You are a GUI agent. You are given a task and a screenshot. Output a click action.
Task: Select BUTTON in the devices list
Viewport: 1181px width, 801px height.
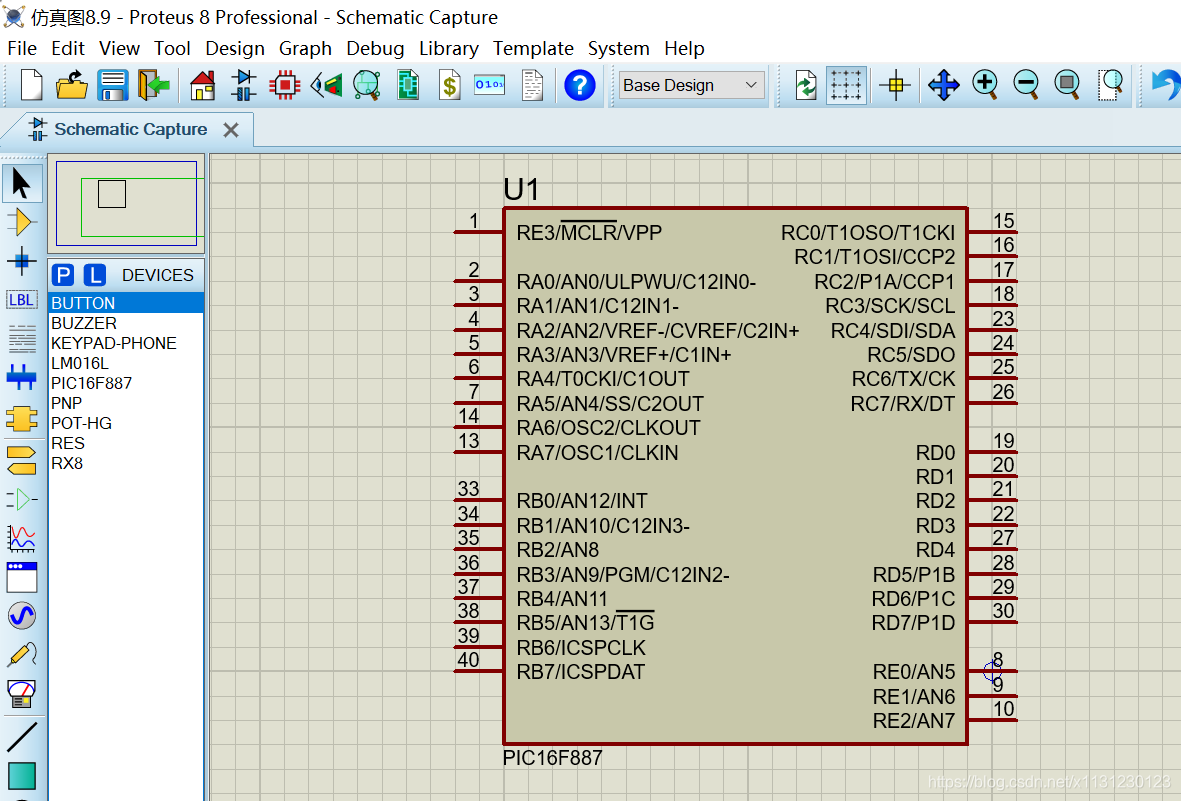126,303
